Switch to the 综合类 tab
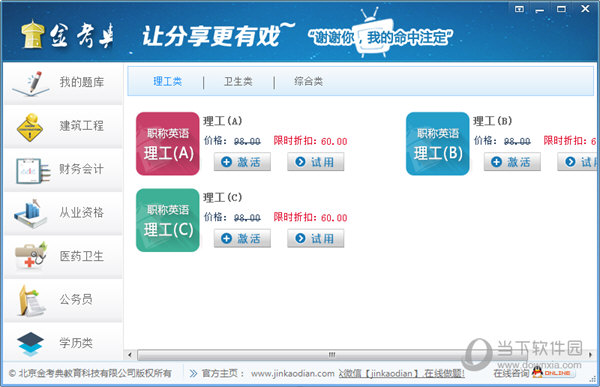 click(308, 82)
